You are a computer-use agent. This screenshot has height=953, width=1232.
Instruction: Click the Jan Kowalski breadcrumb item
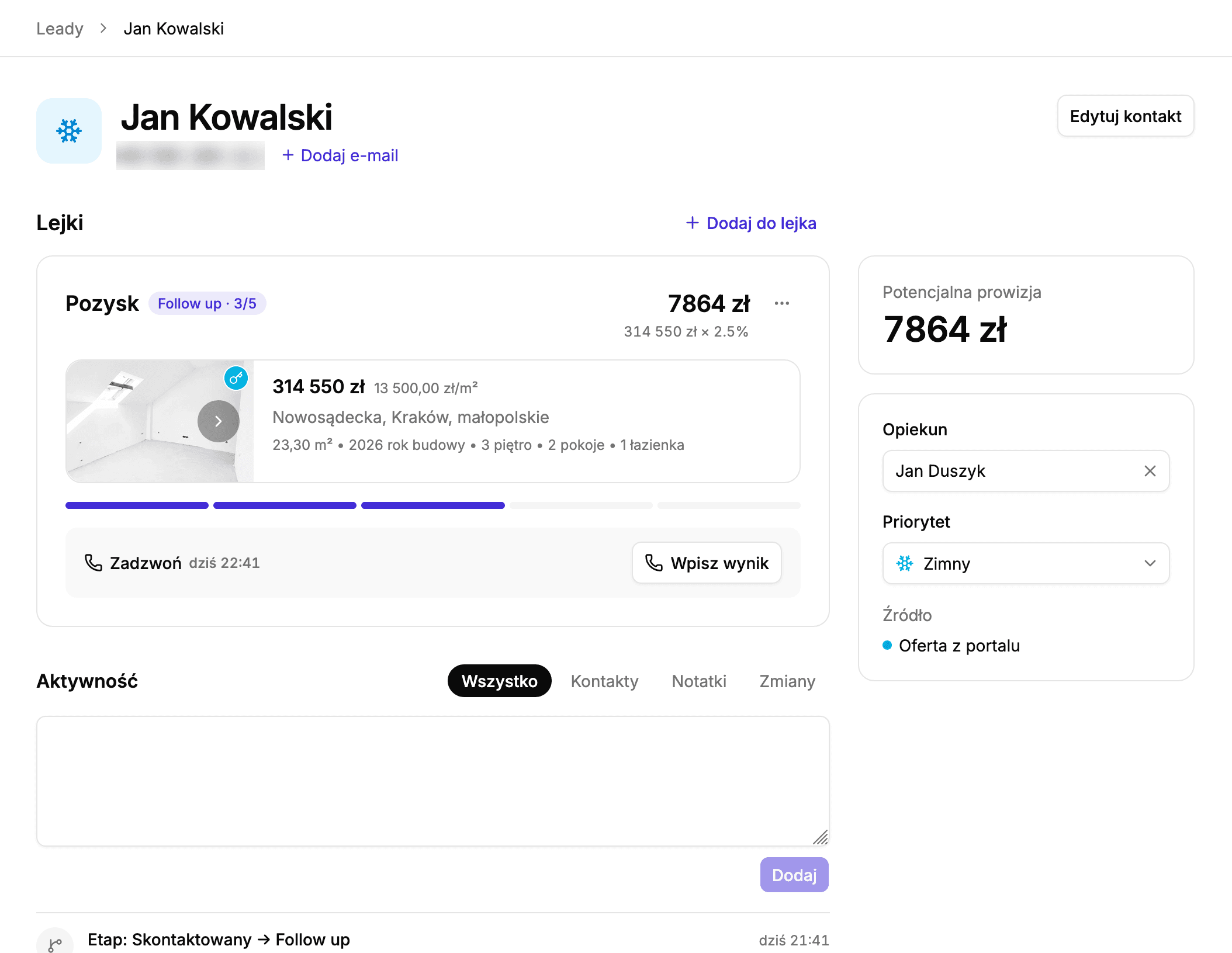[x=174, y=29]
